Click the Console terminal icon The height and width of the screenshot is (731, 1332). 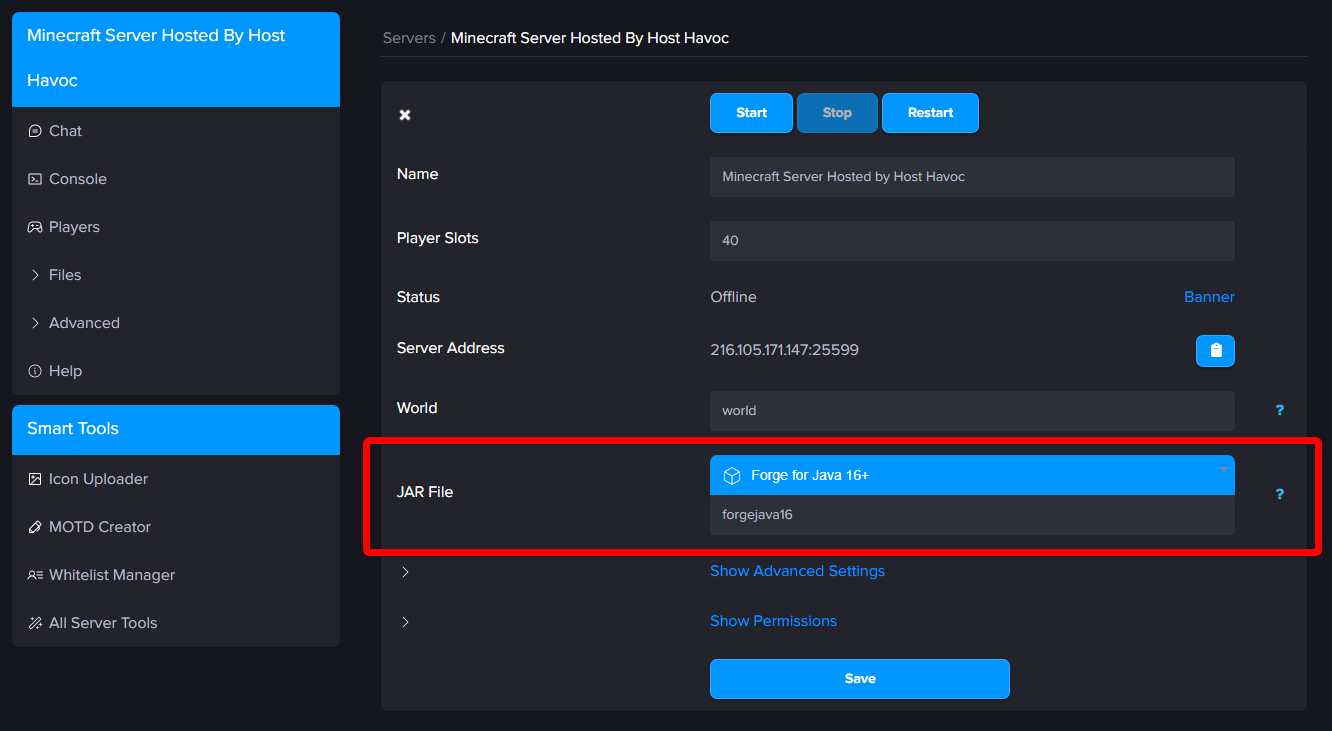tap(35, 179)
